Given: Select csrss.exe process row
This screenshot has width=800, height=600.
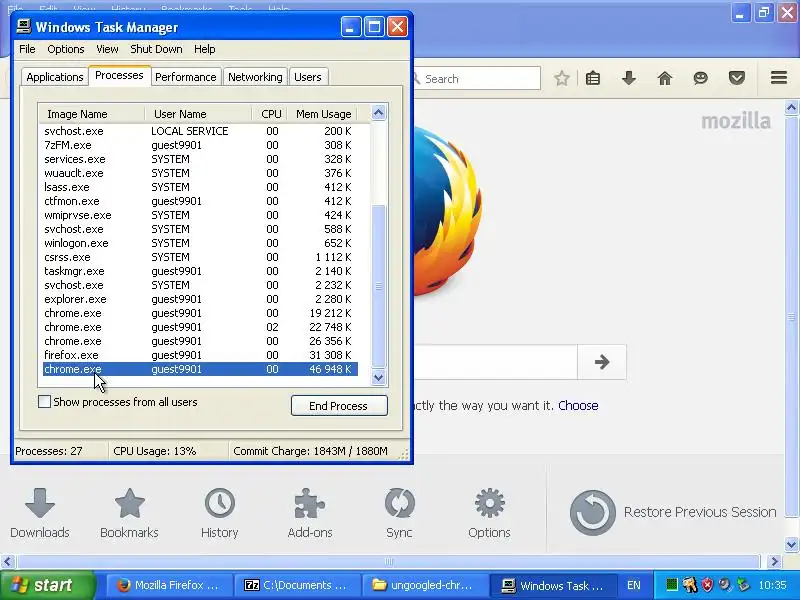Looking at the screenshot, I should pyautogui.click(x=200, y=257).
